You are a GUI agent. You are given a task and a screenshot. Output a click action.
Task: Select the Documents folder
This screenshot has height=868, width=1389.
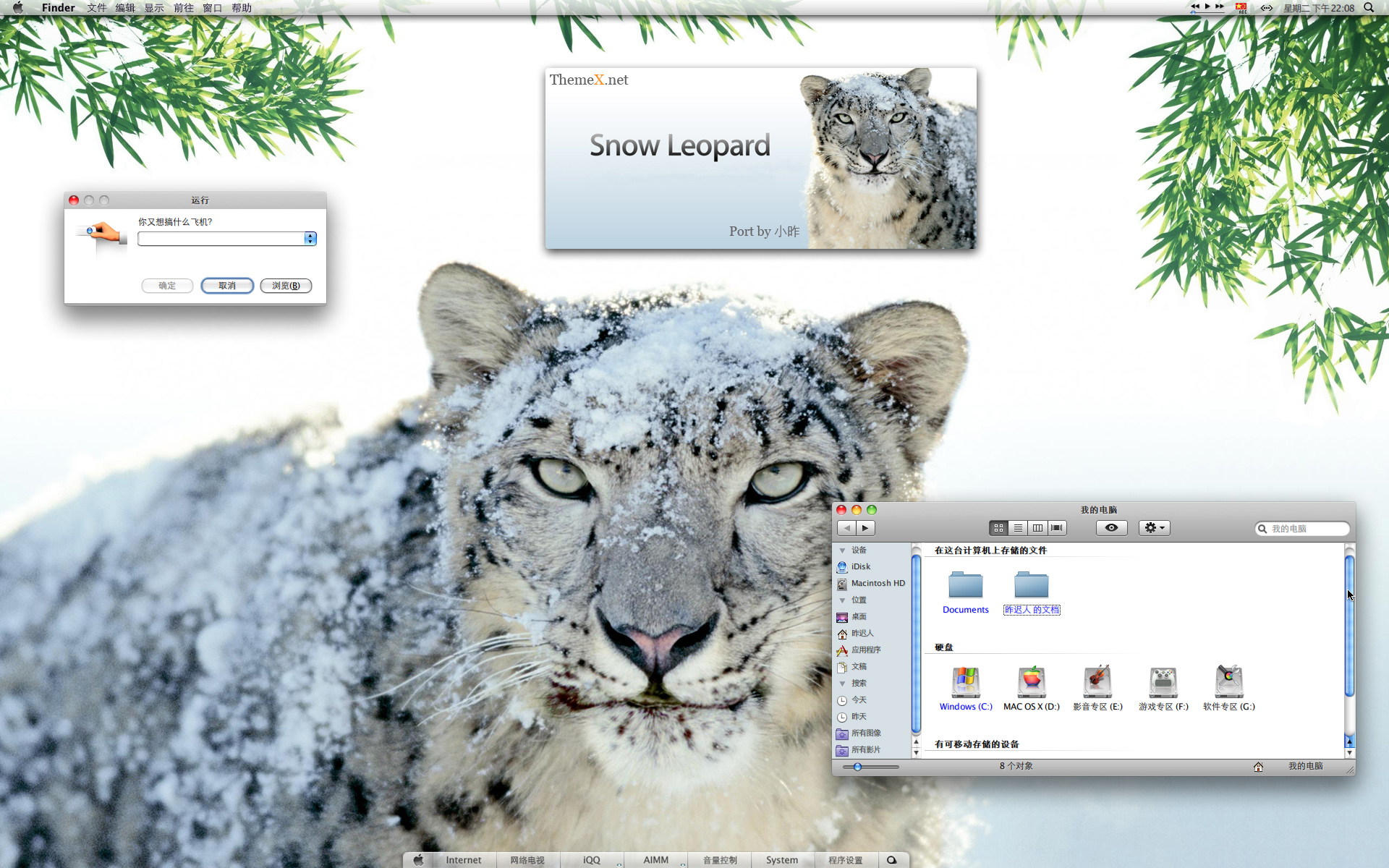coord(966,592)
